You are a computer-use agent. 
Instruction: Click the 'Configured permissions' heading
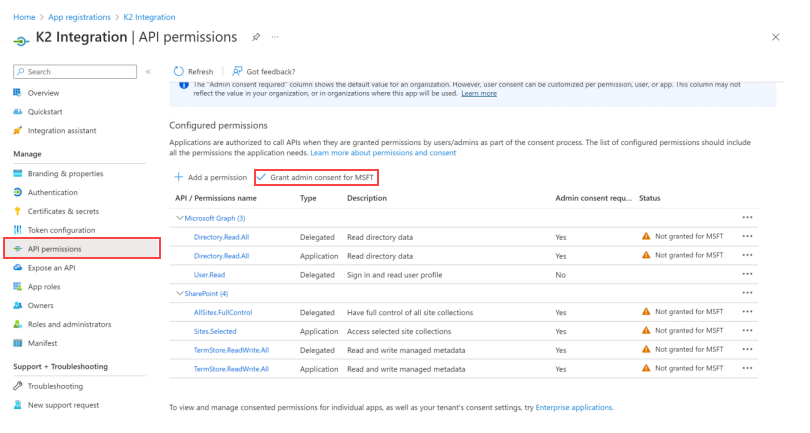(219, 126)
